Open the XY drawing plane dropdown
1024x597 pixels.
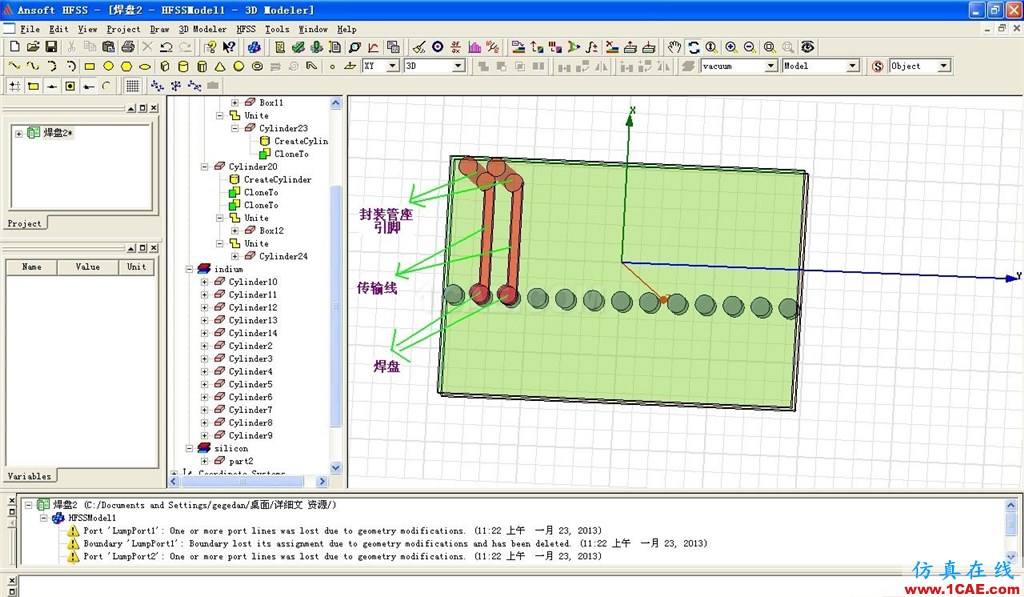[392, 66]
